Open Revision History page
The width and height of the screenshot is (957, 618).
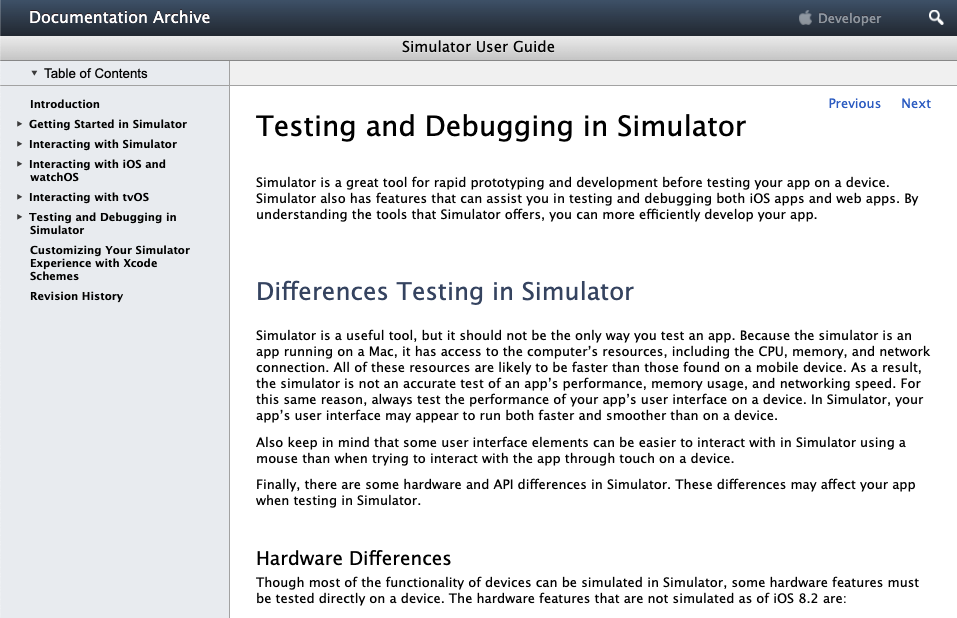pos(76,296)
